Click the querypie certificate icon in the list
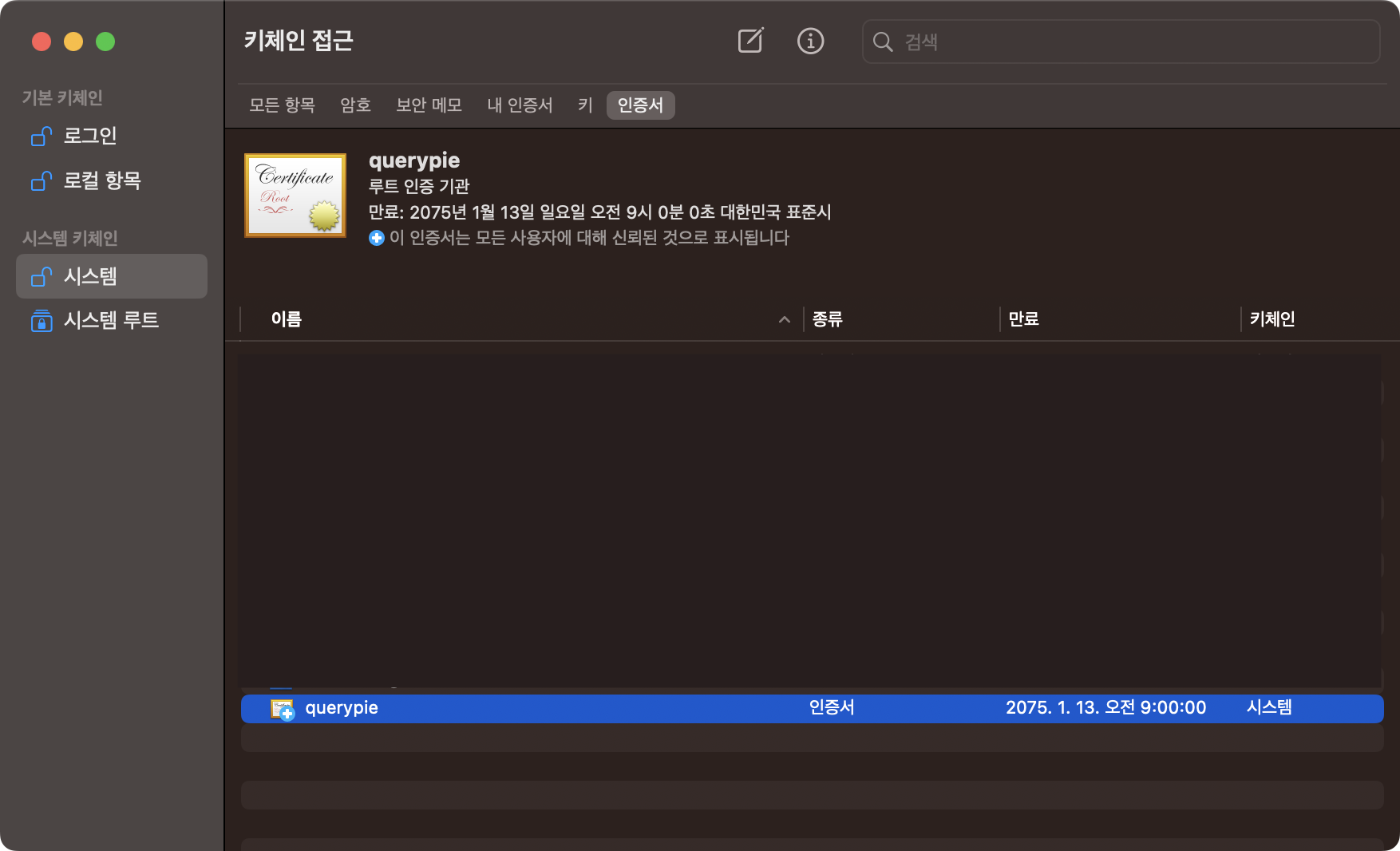This screenshot has width=1400, height=851. 281,707
